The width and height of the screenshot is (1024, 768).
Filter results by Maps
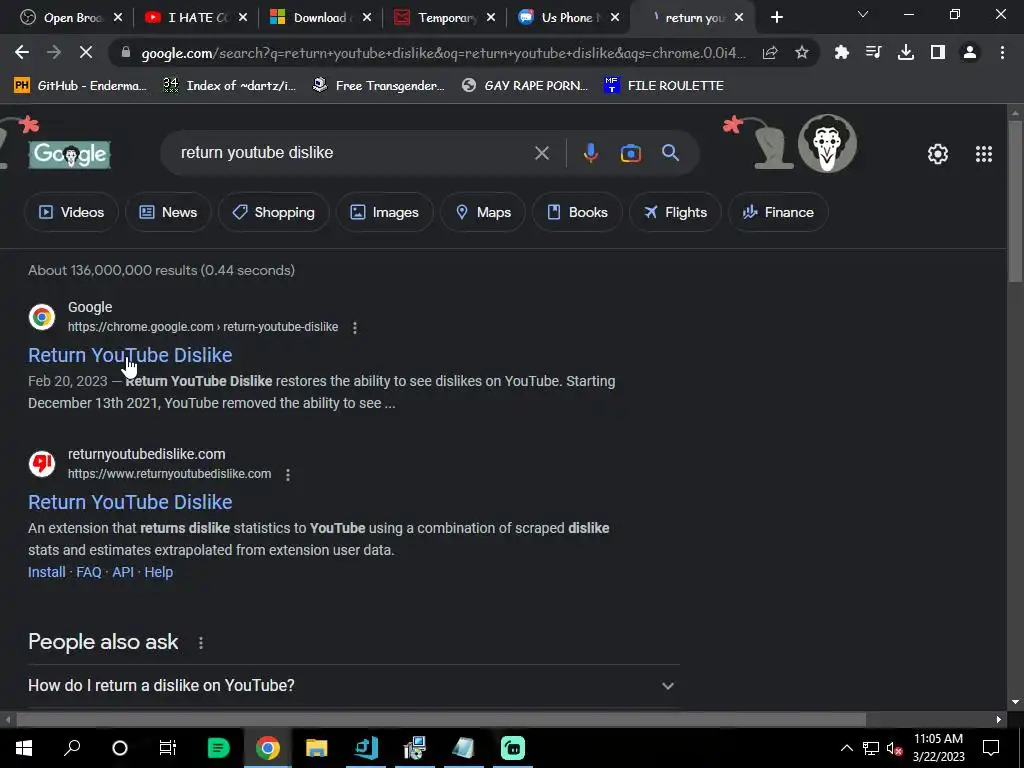click(x=483, y=212)
